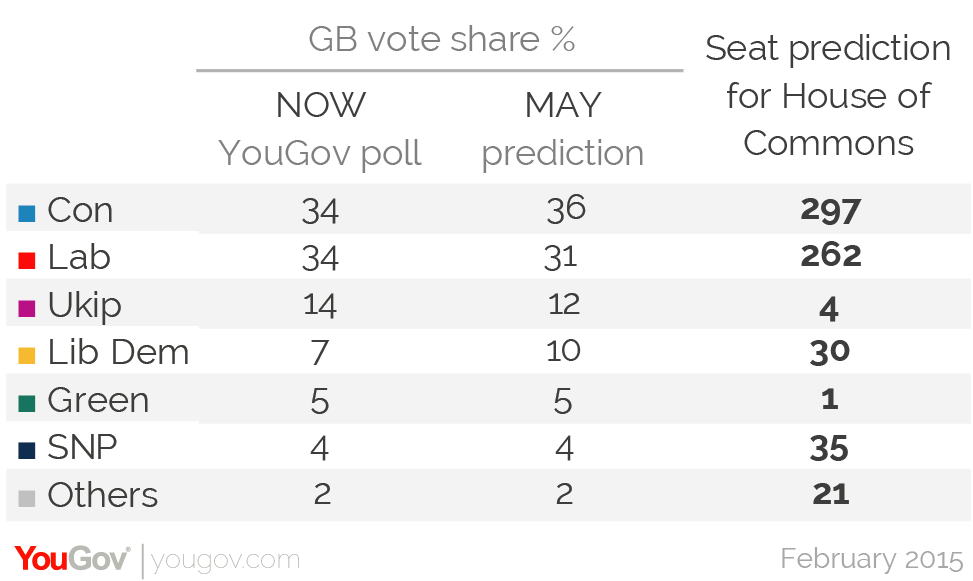This screenshot has width=973, height=581.
Task: Click the red Lab color square
Action: point(27,260)
